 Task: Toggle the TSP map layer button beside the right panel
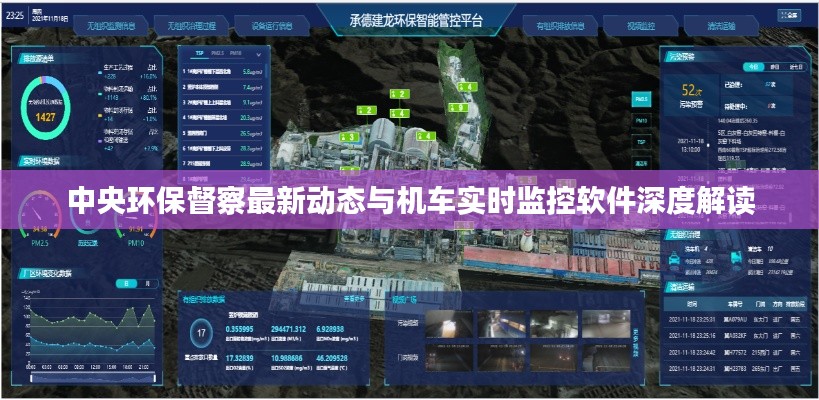pos(641,142)
